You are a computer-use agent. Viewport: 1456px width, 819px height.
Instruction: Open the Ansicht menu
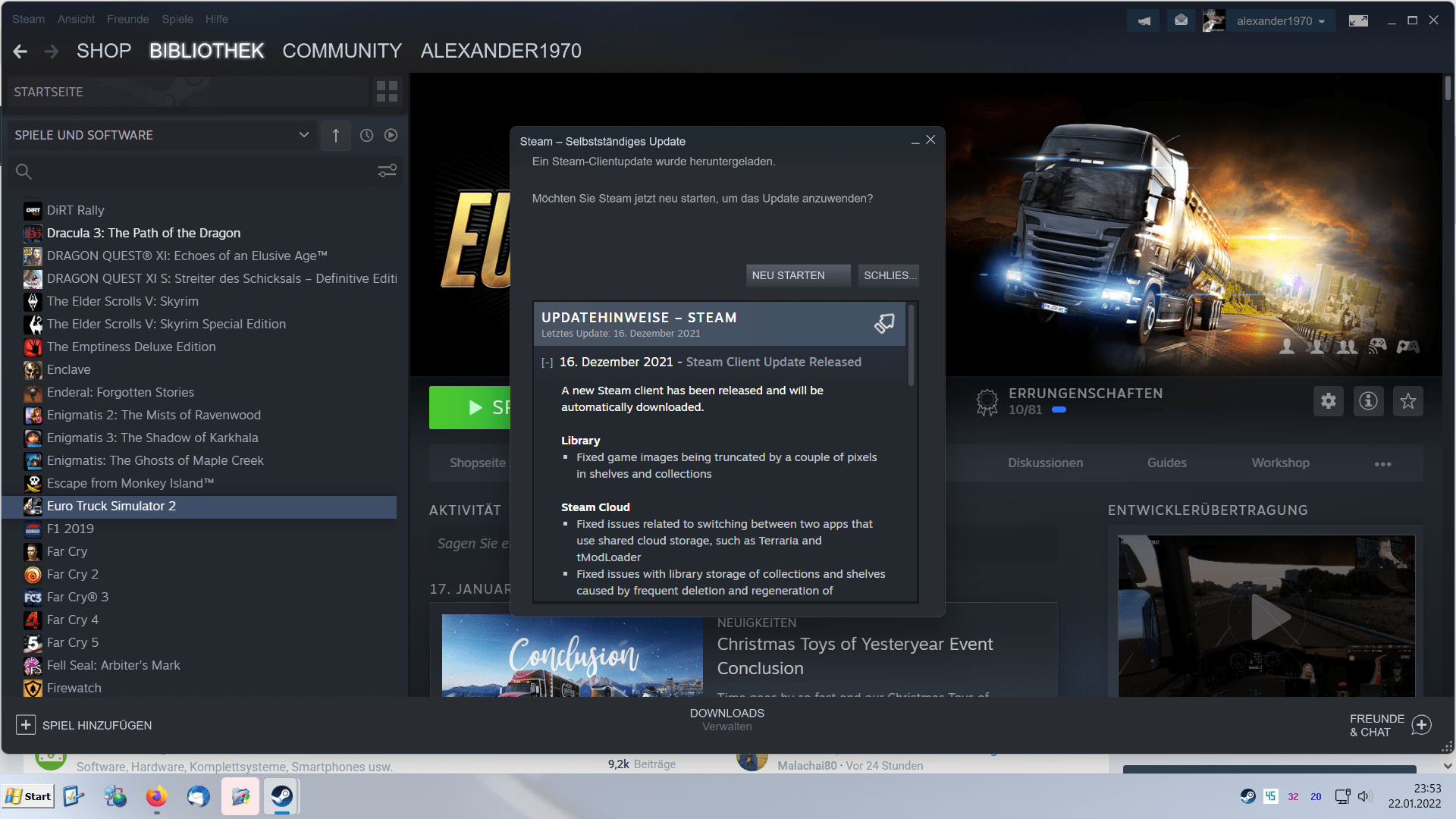click(x=77, y=19)
